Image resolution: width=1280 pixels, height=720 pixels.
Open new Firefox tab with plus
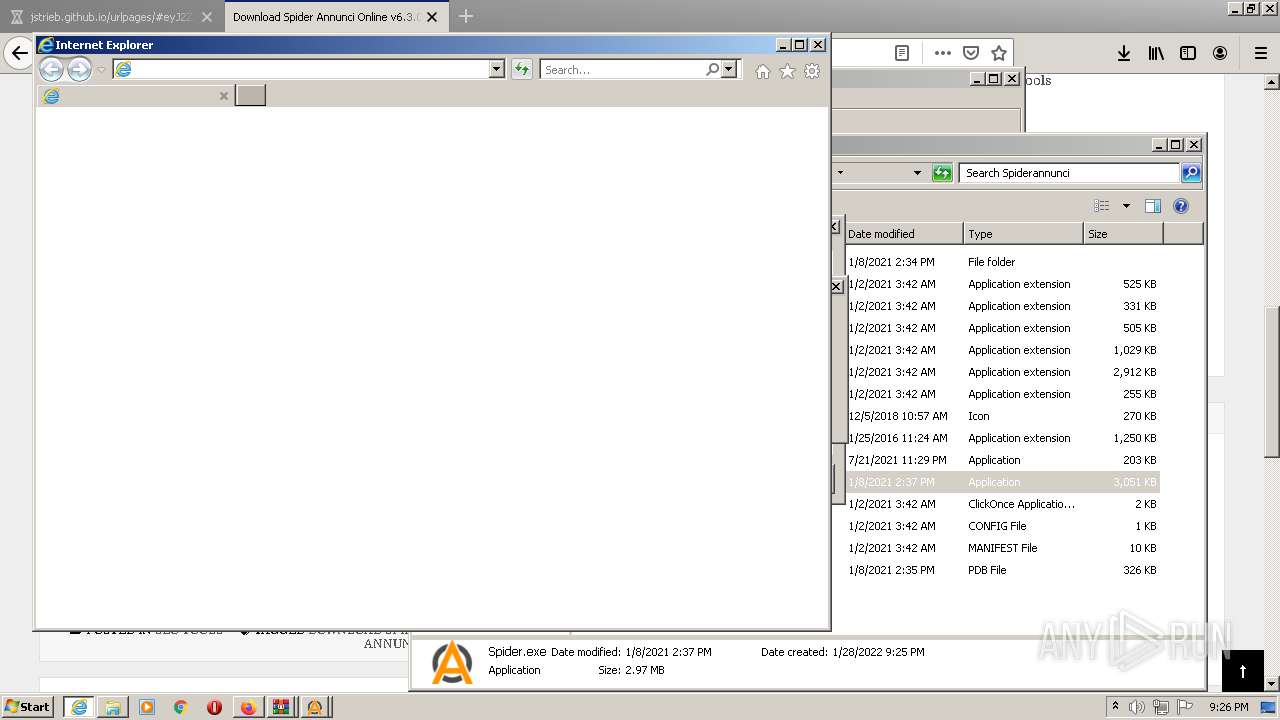[x=466, y=16]
